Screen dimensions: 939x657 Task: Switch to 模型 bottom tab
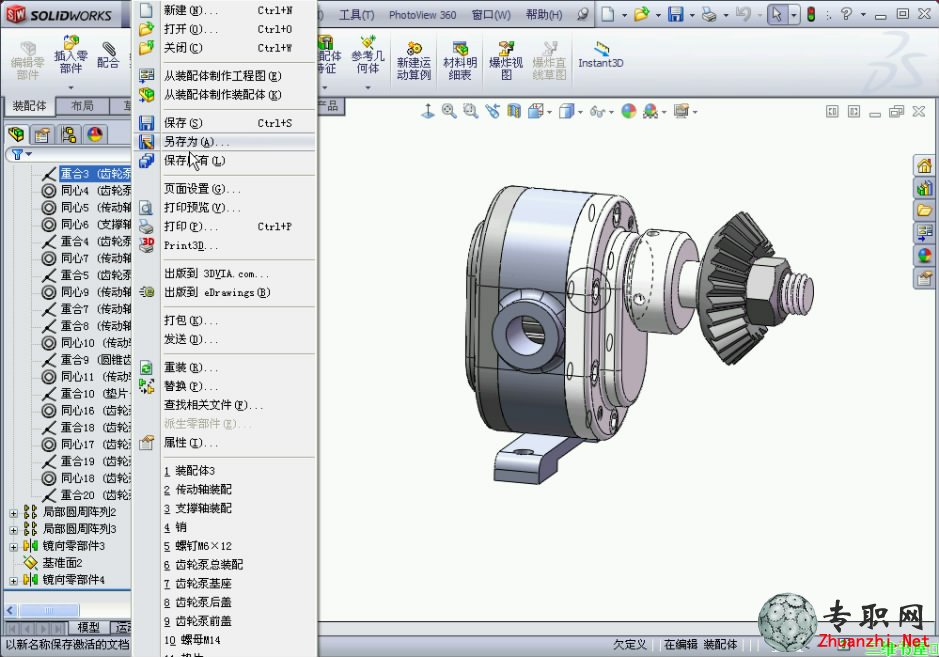click(89, 627)
